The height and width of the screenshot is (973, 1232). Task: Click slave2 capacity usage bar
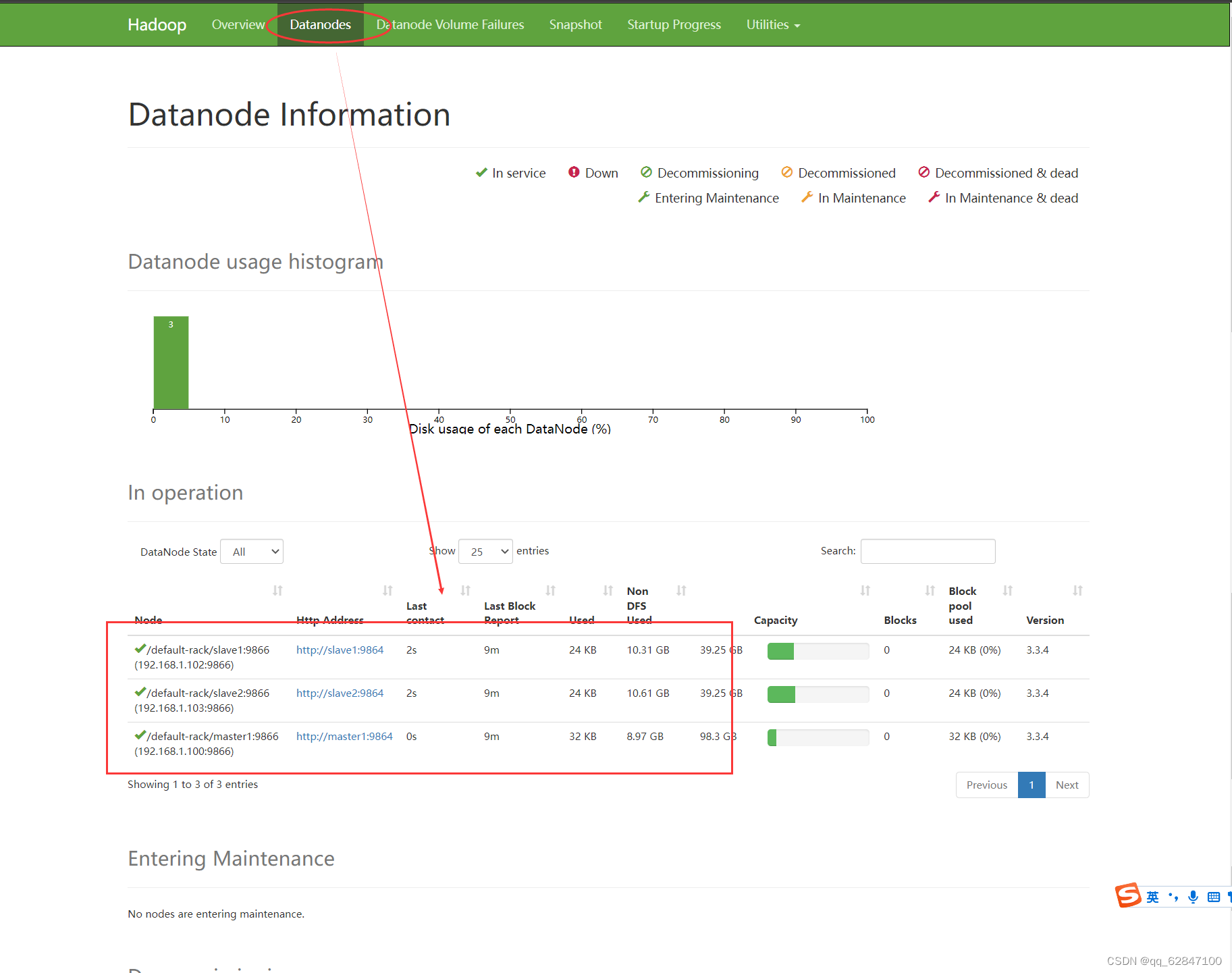[818, 694]
